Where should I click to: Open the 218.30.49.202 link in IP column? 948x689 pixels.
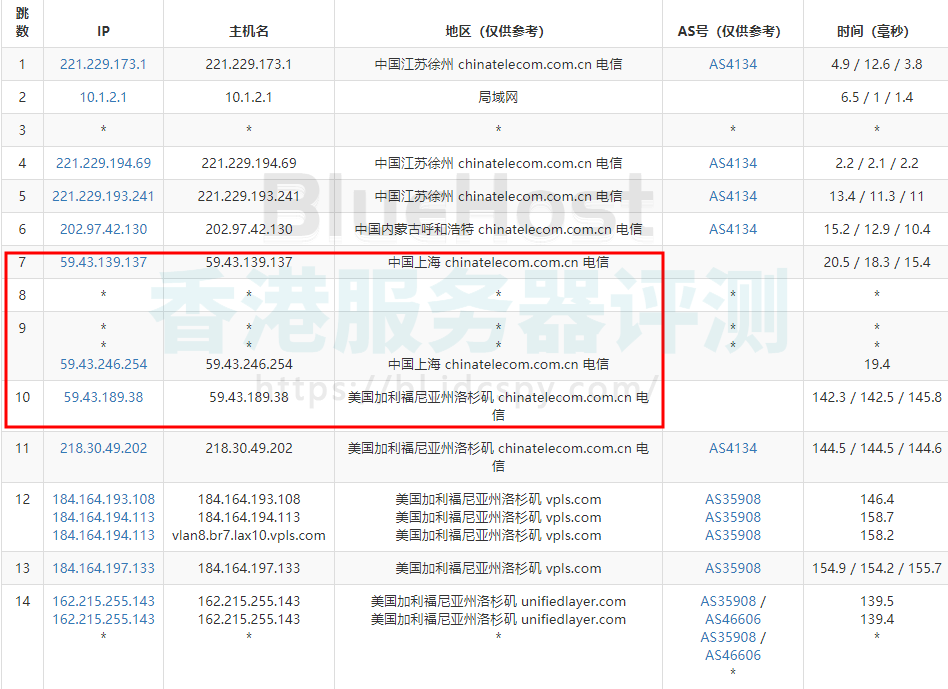[103, 448]
